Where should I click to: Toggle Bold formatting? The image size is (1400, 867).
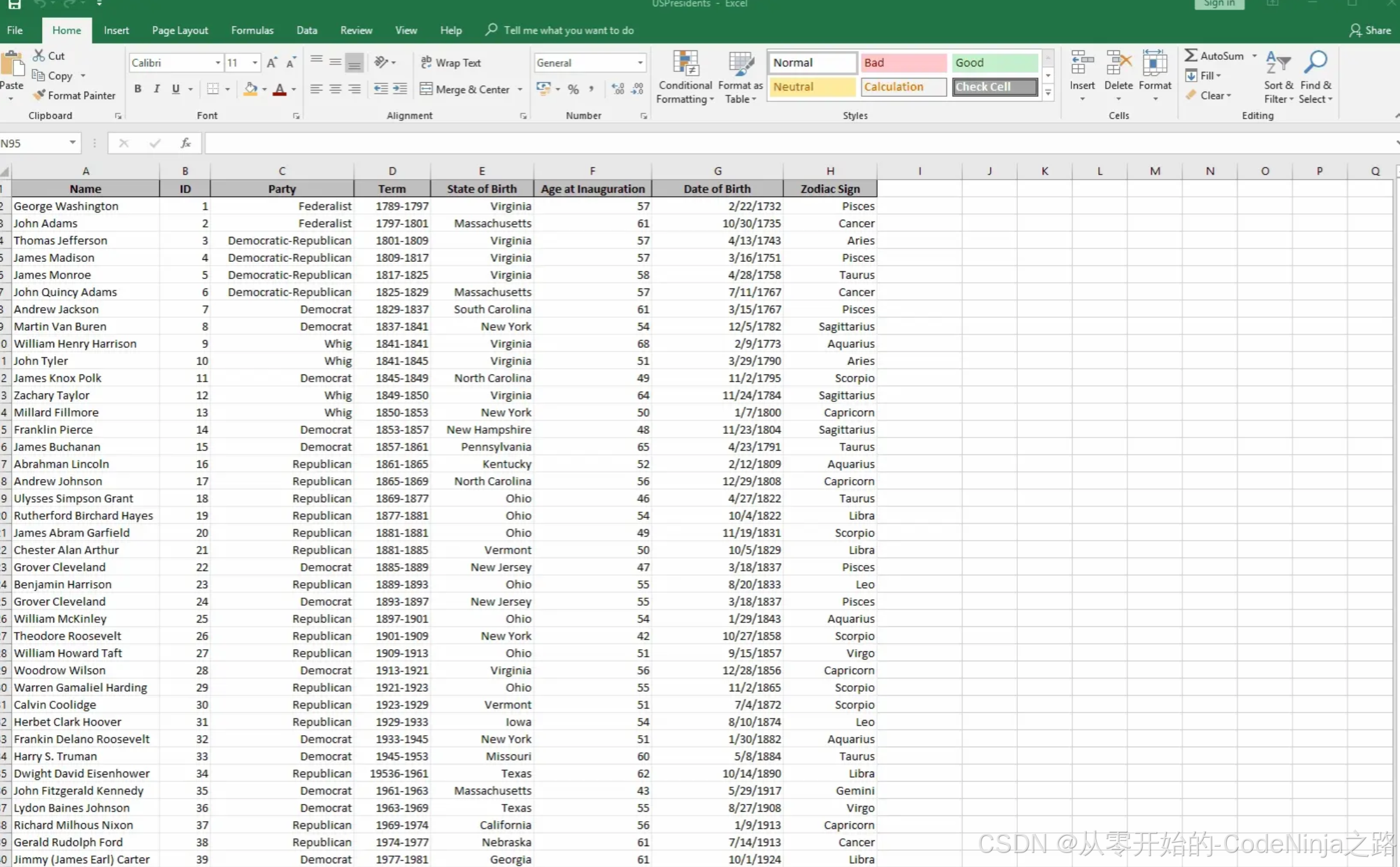pos(138,89)
